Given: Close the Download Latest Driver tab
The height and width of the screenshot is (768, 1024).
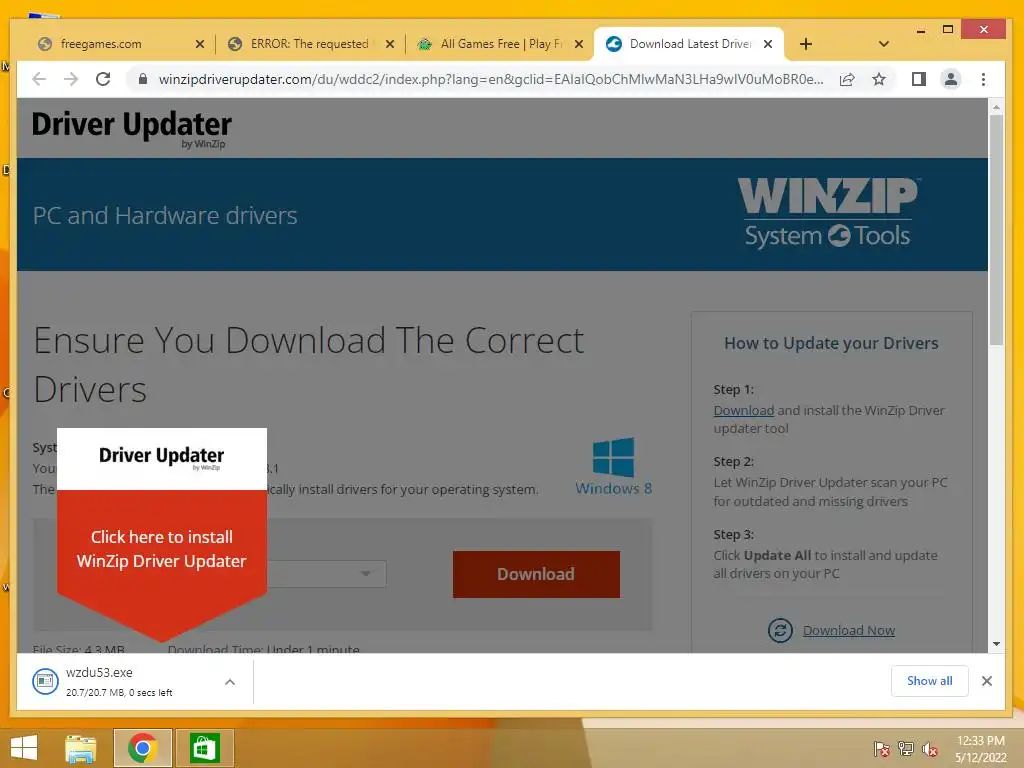Looking at the screenshot, I should click(x=768, y=44).
